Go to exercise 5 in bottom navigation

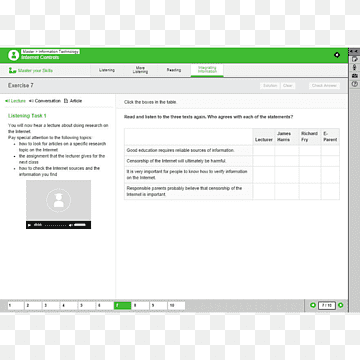(x=87, y=306)
